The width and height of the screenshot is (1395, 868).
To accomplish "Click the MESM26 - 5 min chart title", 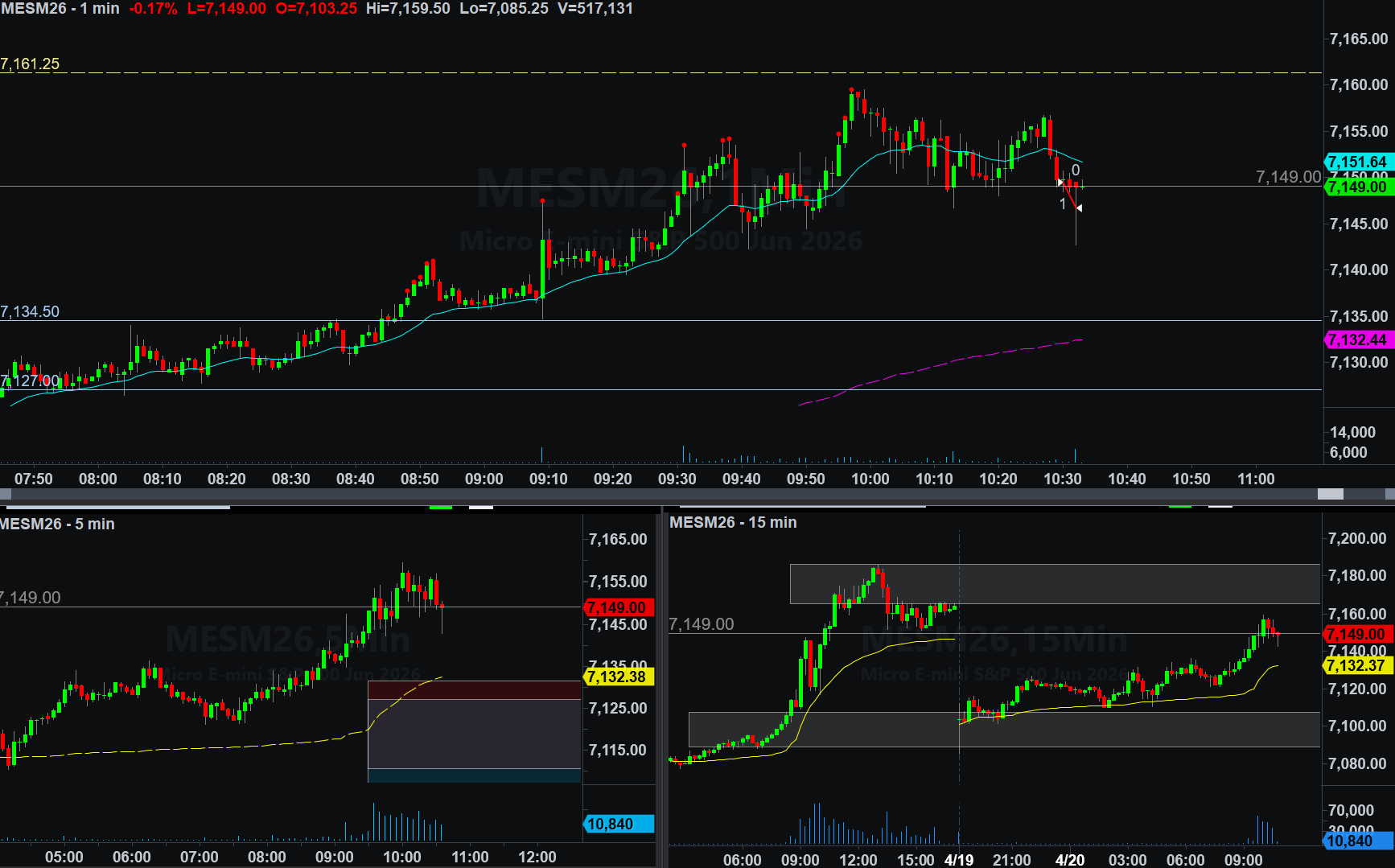I will tap(58, 525).
